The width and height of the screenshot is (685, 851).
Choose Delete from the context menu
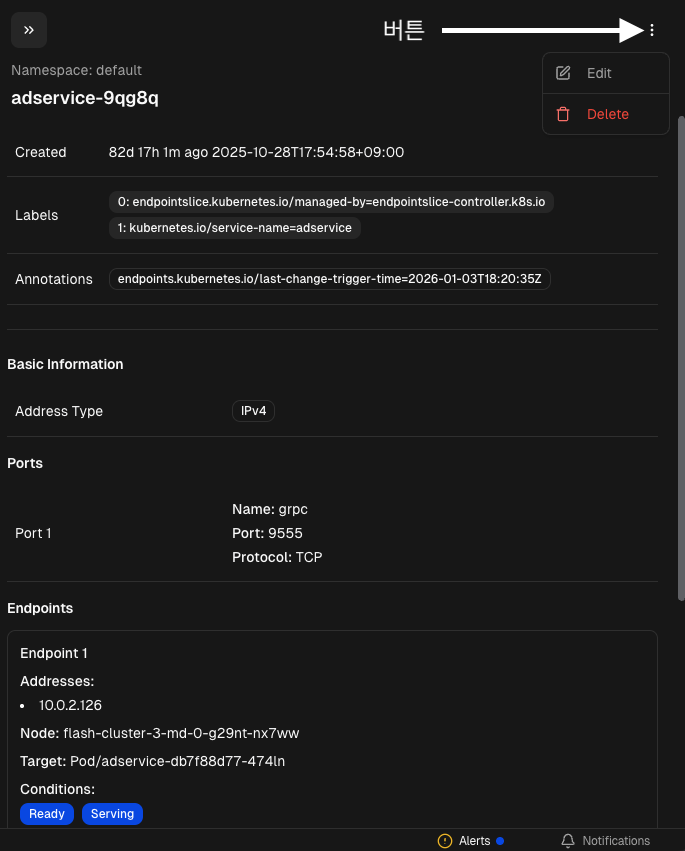pos(607,114)
